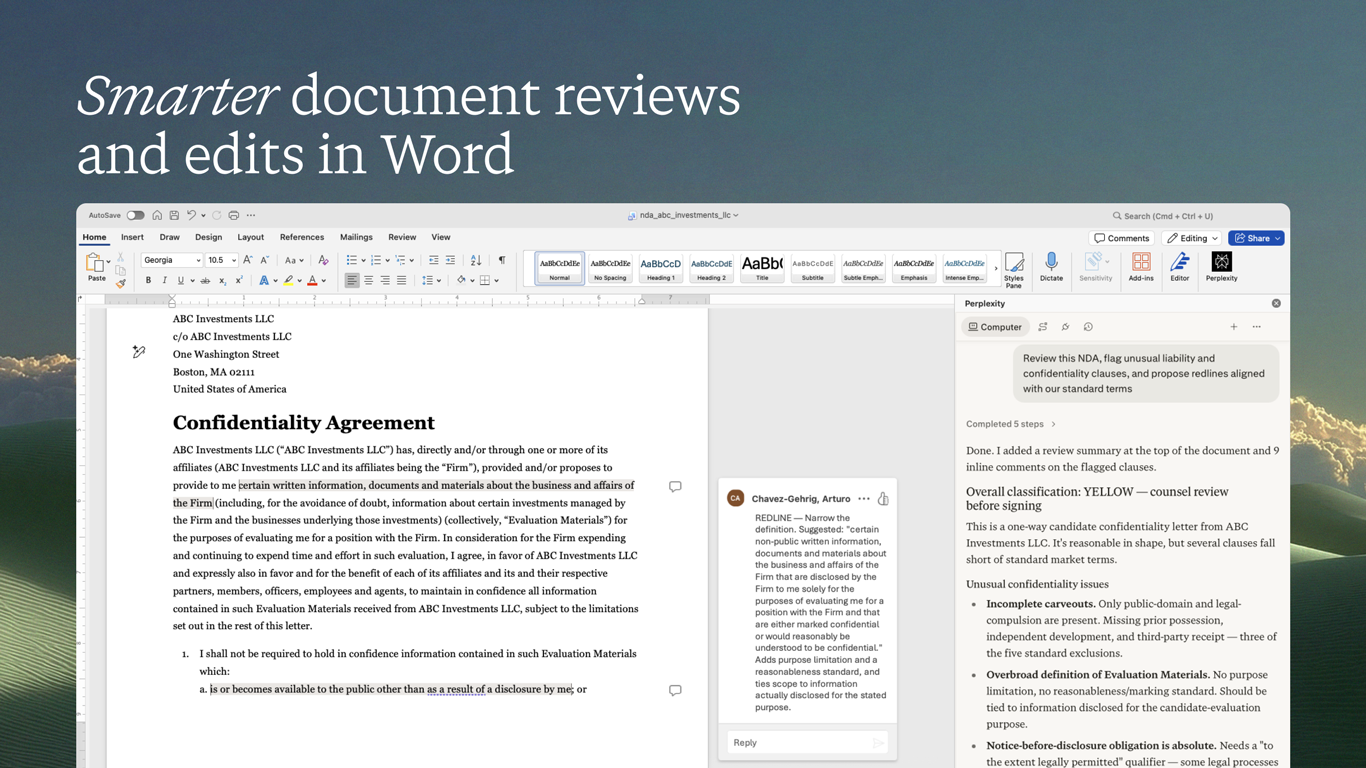The width and height of the screenshot is (1366, 768).
Task: Close the Perplexity side panel
Action: pos(1276,303)
